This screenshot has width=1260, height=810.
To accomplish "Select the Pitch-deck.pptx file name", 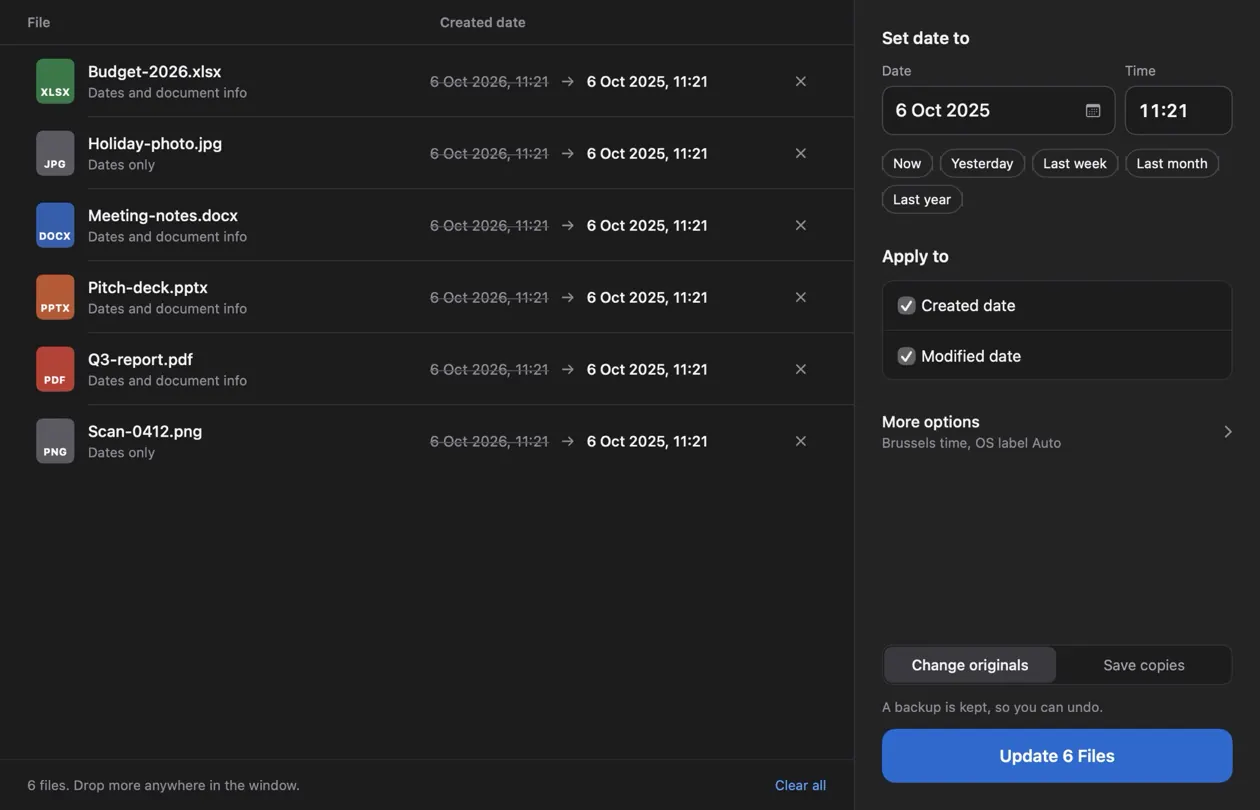I will click(x=148, y=287).
